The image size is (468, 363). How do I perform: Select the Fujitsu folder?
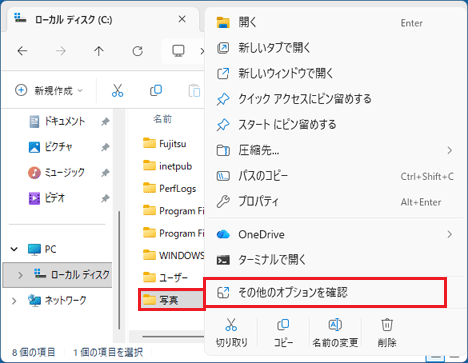click(x=165, y=144)
